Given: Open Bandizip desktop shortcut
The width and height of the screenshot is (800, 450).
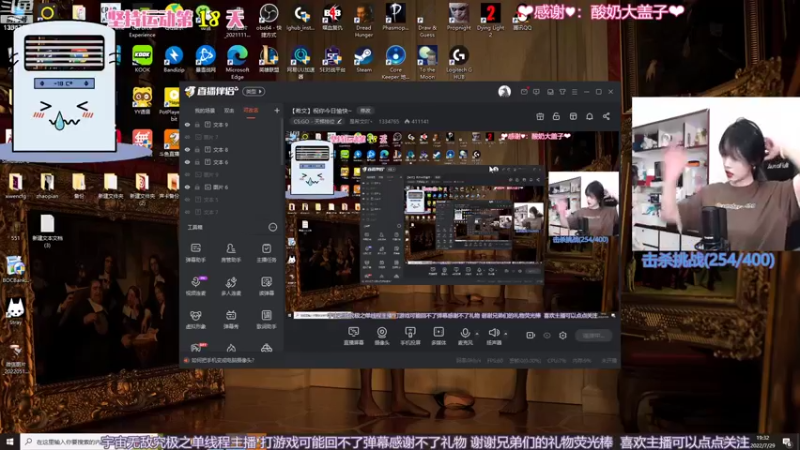Looking at the screenshot, I should (174, 59).
